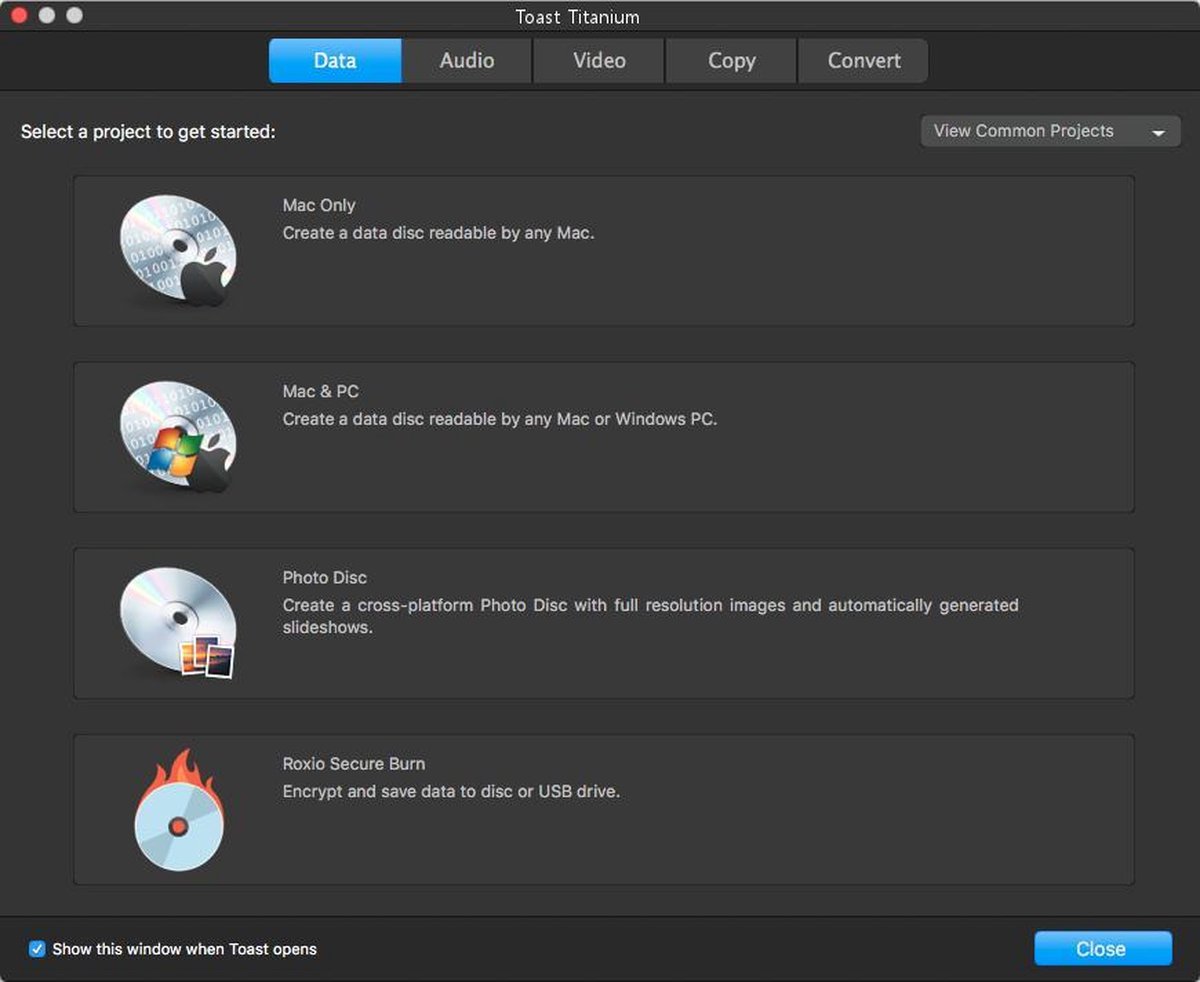Click the cross-platform Photo Disc description text
Viewport: 1200px width, 982px height.
pyautogui.click(x=651, y=616)
